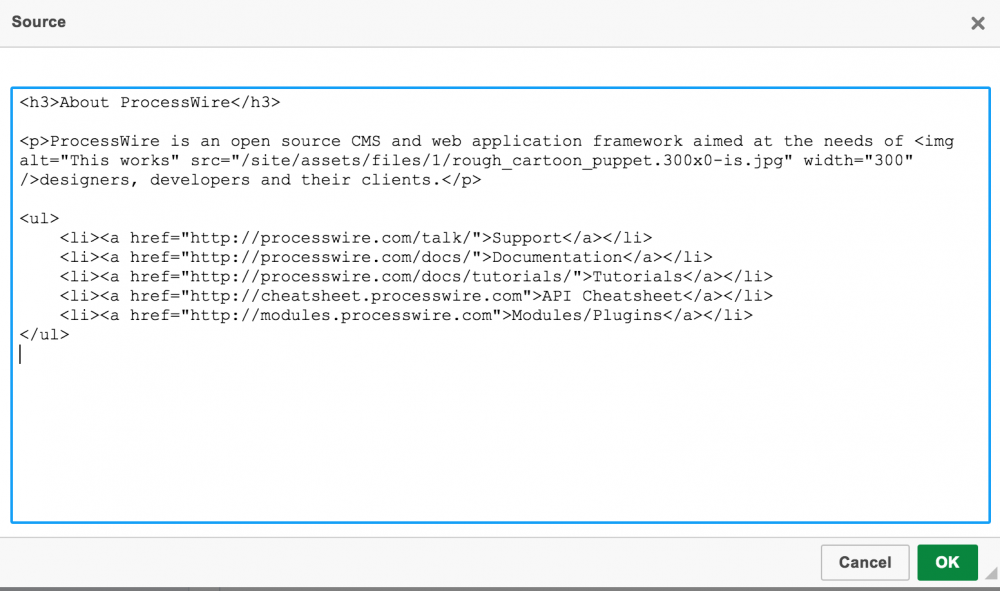Screen dimensions: 1000x591
Task: Place cursor in the h3 About ProcessWire line
Action: pos(150,103)
